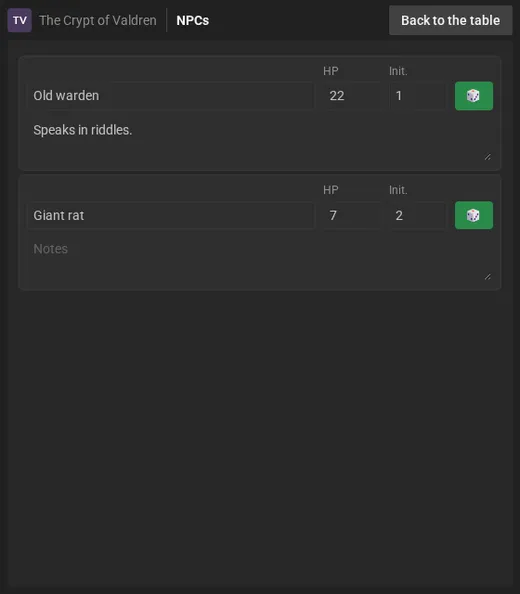The height and width of the screenshot is (594, 520).
Task: Click the TV campaign avatar icon
Action: pyautogui.click(x=20, y=20)
